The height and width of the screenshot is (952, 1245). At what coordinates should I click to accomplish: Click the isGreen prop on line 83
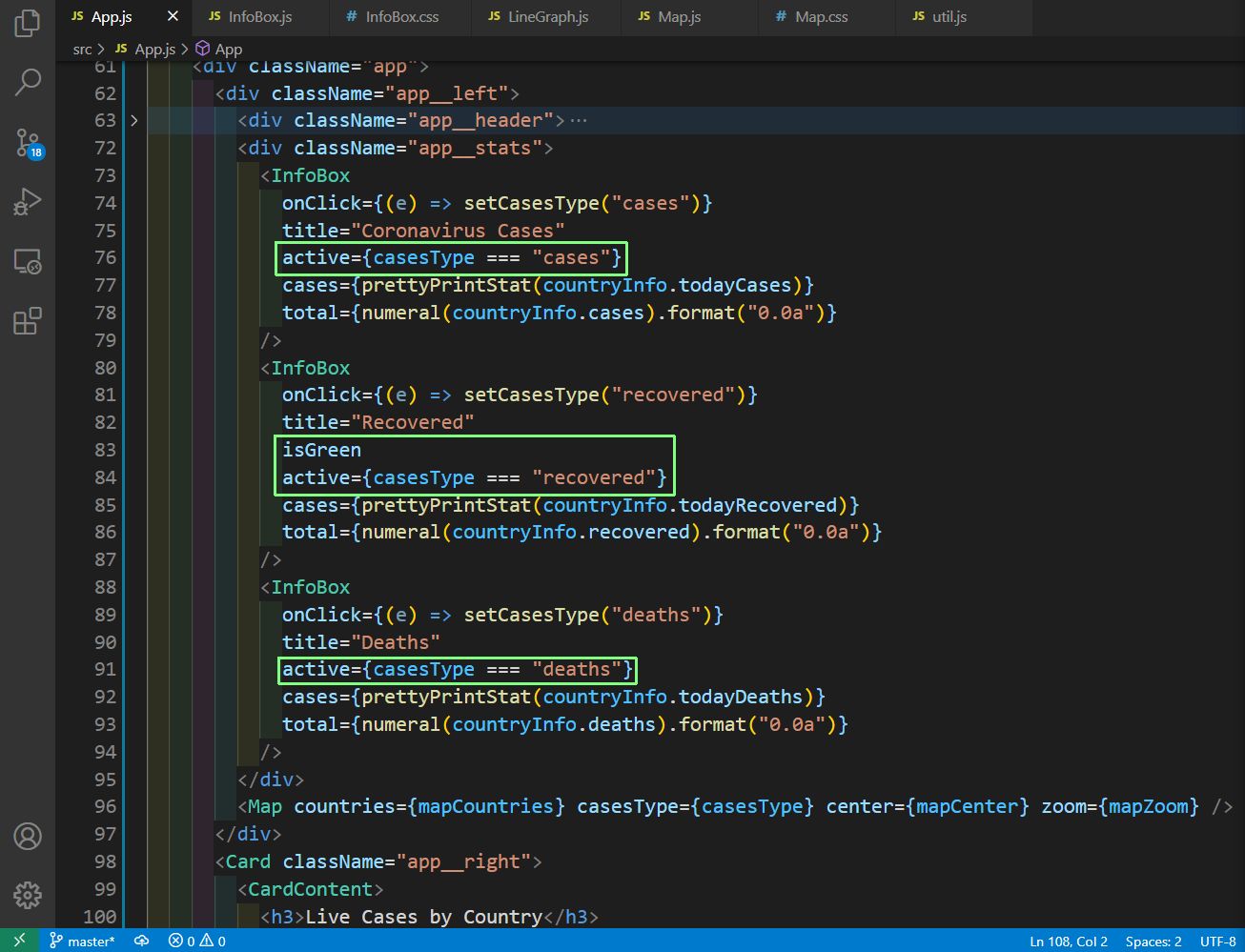[x=321, y=450]
